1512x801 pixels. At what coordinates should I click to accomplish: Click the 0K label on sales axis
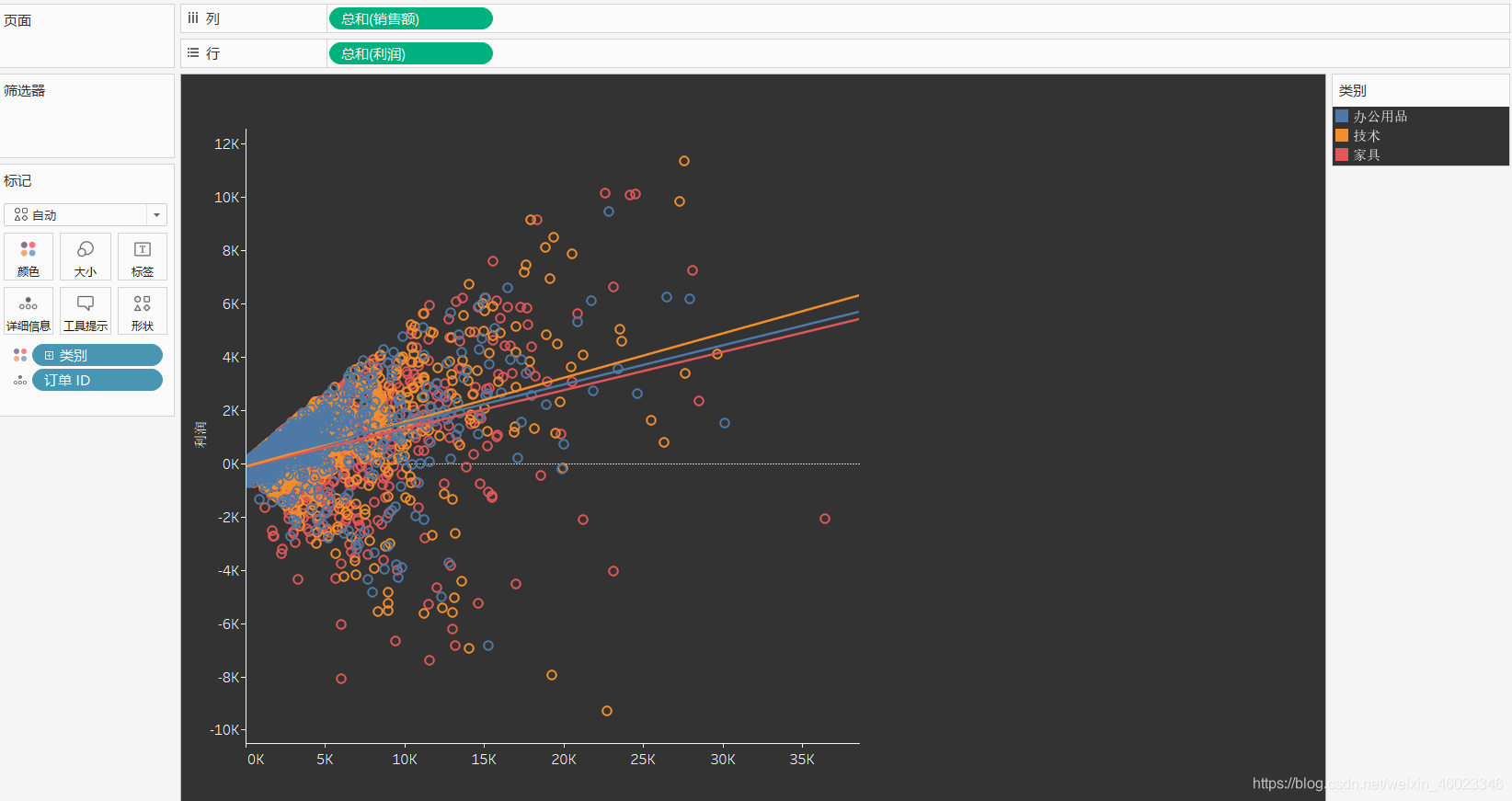256,759
